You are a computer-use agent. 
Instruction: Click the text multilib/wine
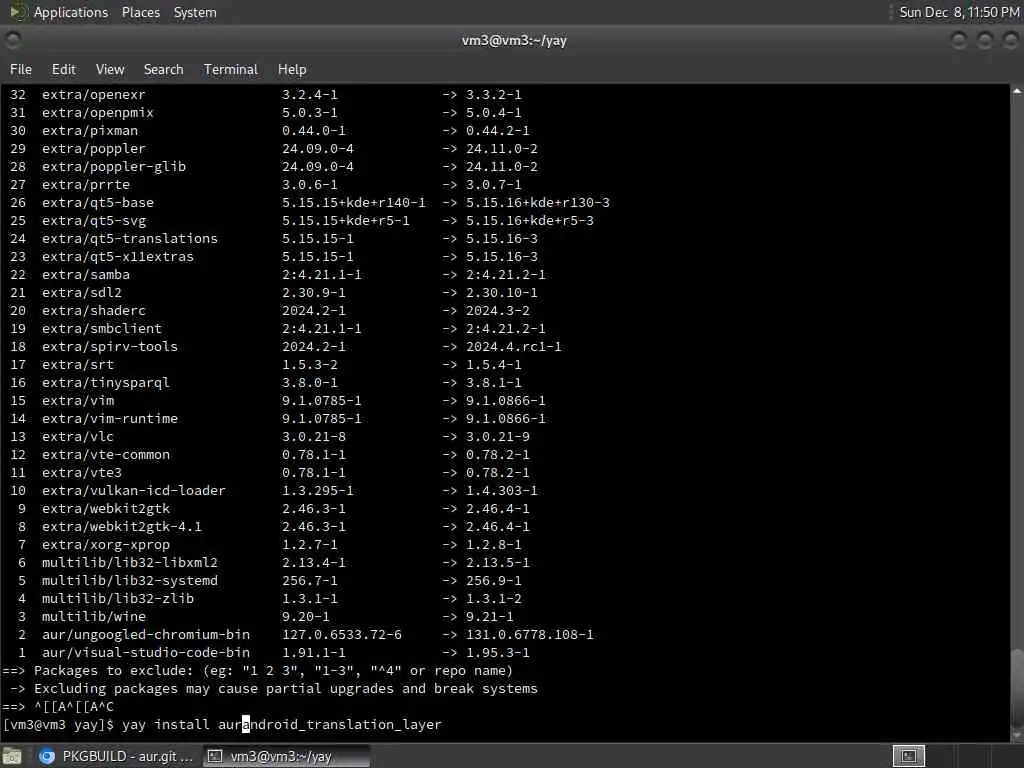pyautogui.click(x=93, y=616)
